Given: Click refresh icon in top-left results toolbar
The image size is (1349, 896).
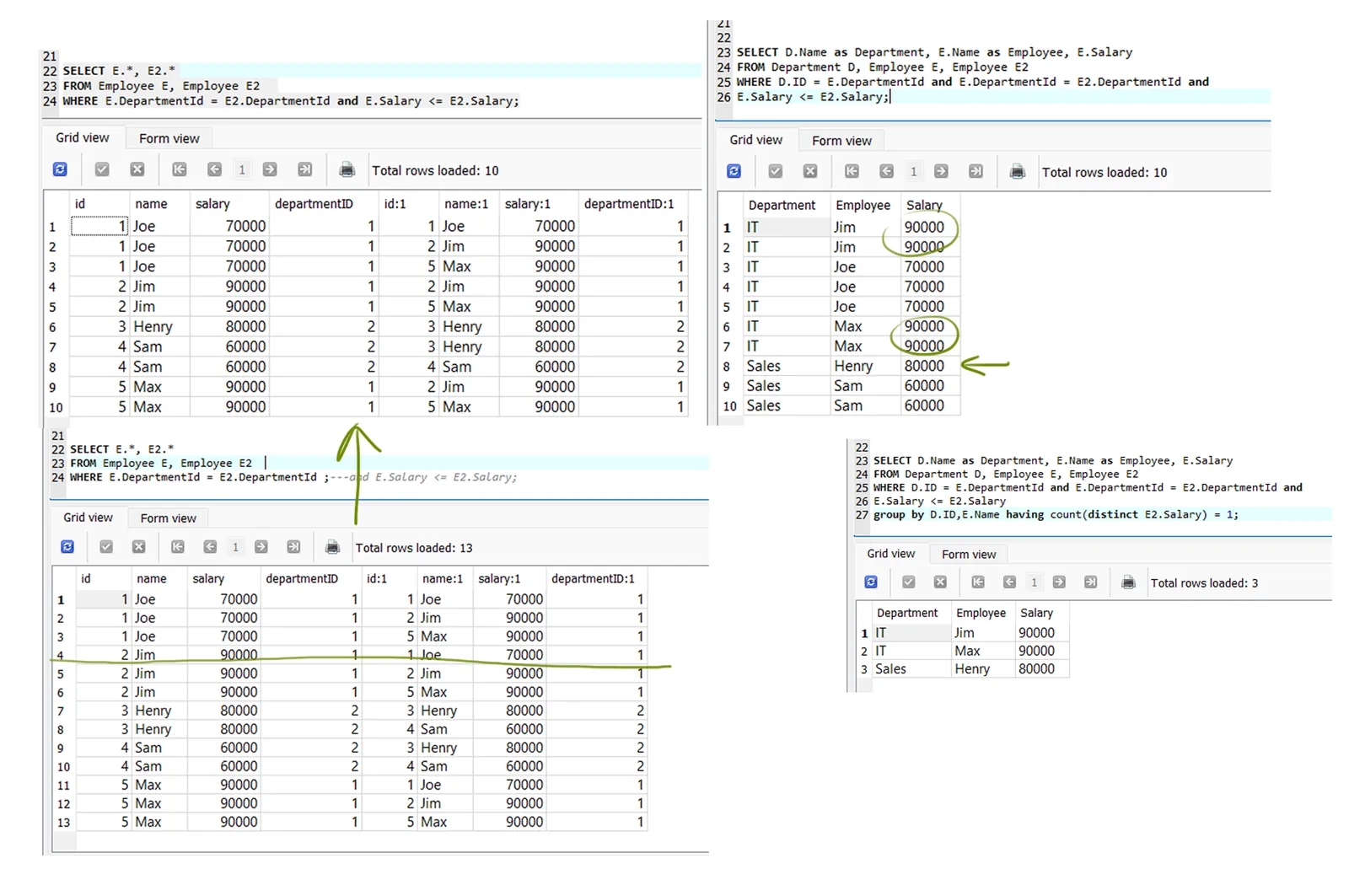Looking at the screenshot, I should 60,169.
